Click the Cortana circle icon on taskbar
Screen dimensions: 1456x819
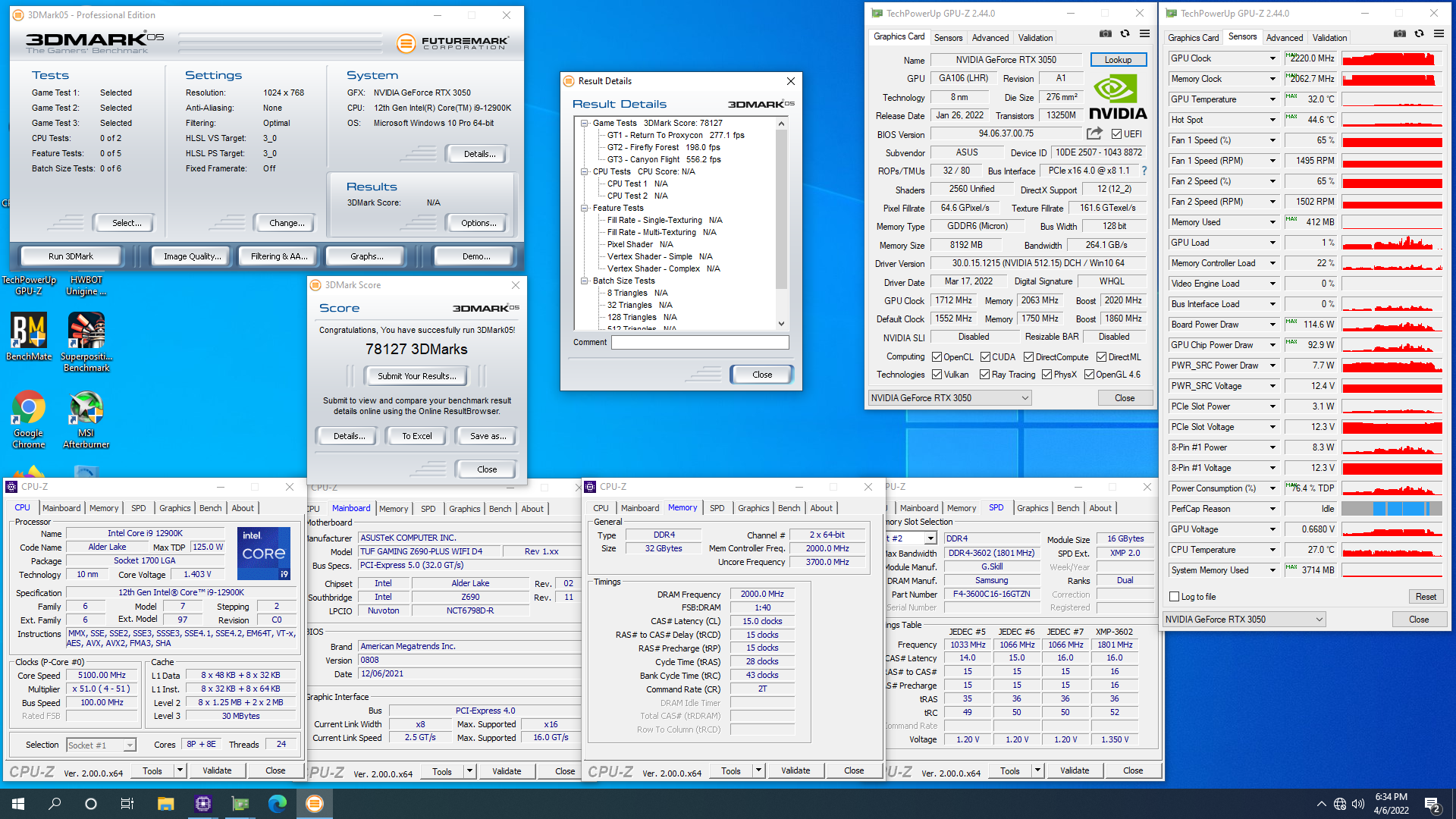[91, 804]
